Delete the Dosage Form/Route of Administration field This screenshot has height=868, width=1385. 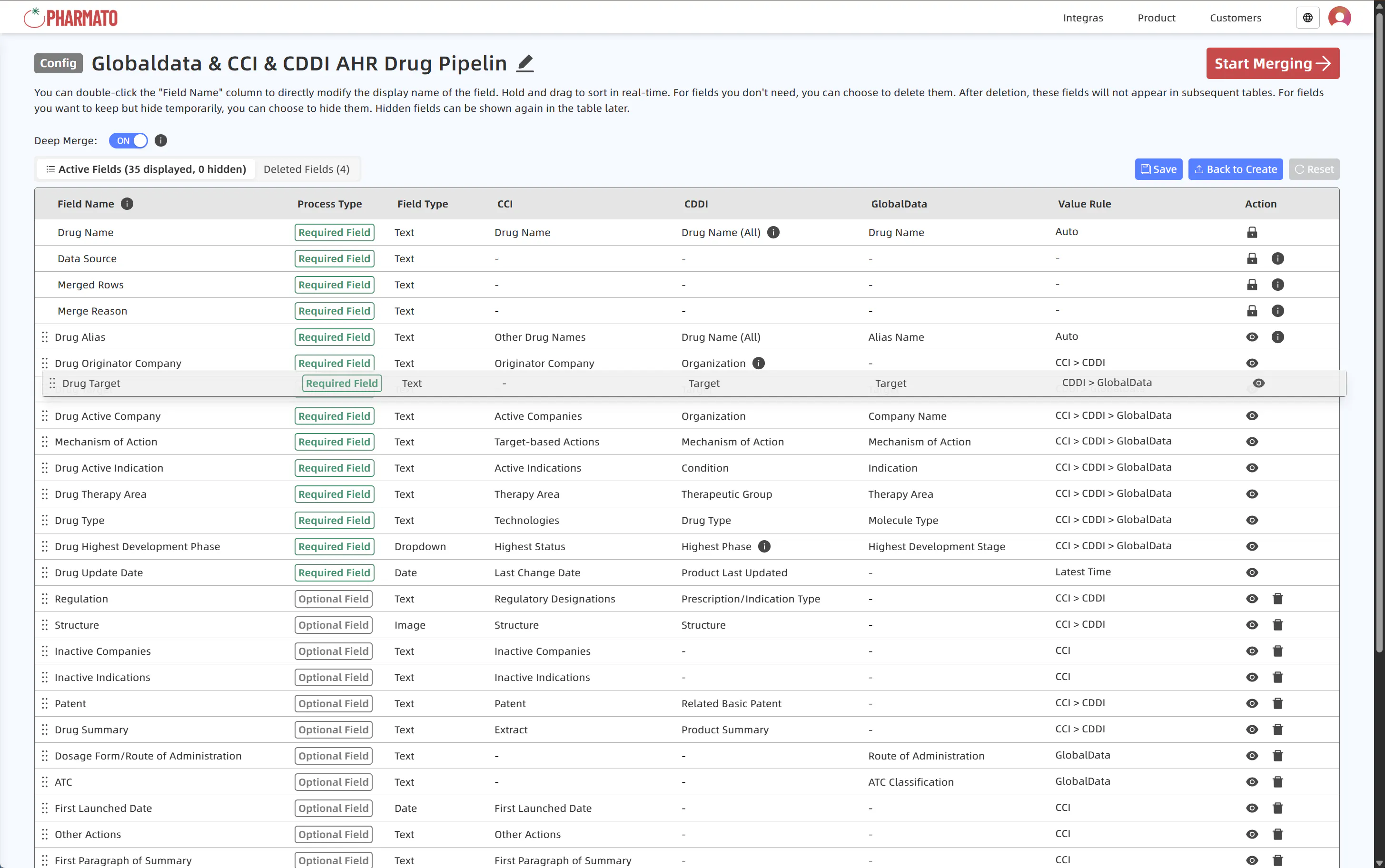(x=1277, y=756)
